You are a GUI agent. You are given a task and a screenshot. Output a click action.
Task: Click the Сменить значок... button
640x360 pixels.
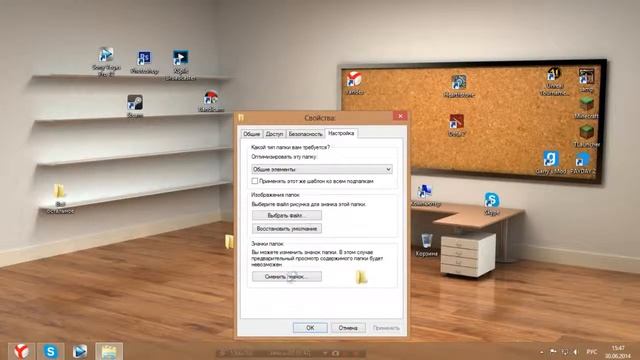point(287,276)
